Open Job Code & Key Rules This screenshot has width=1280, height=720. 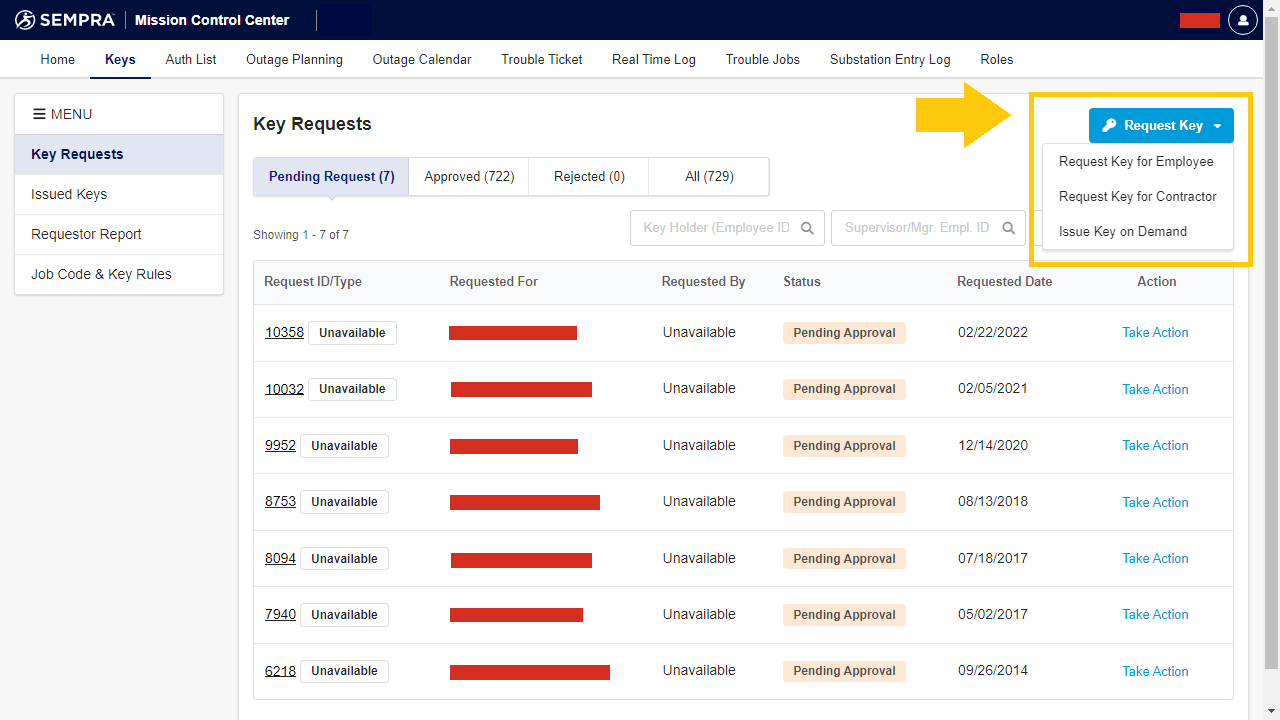click(101, 275)
